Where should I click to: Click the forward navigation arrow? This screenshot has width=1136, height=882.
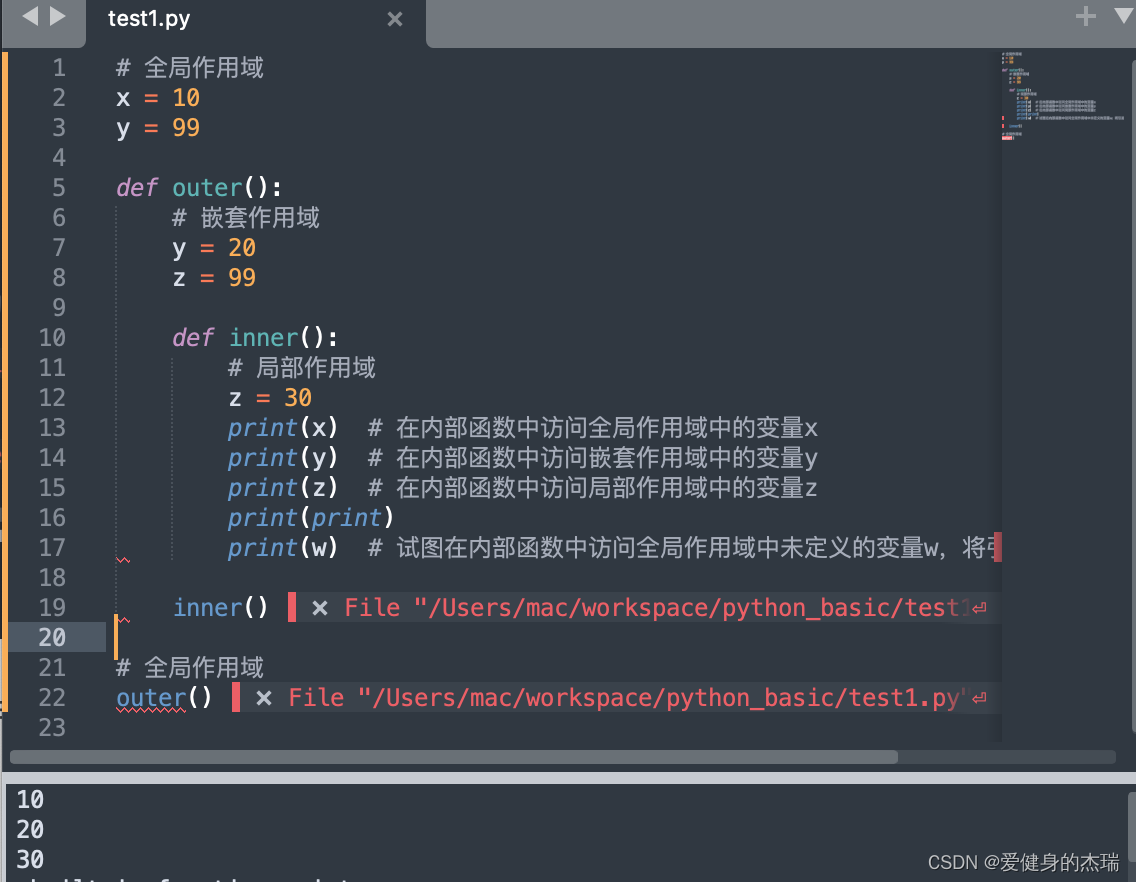coord(56,16)
